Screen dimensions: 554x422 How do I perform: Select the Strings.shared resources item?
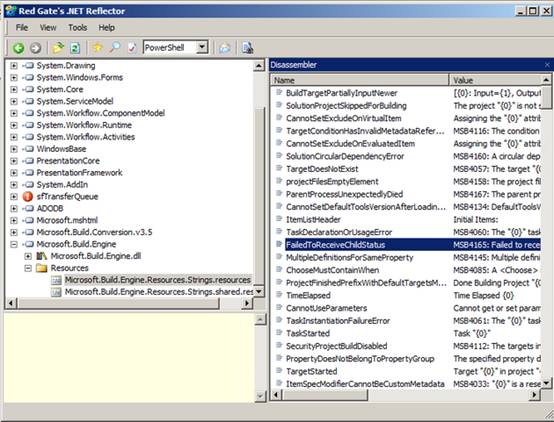pyautogui.click(x=159, y=292)
